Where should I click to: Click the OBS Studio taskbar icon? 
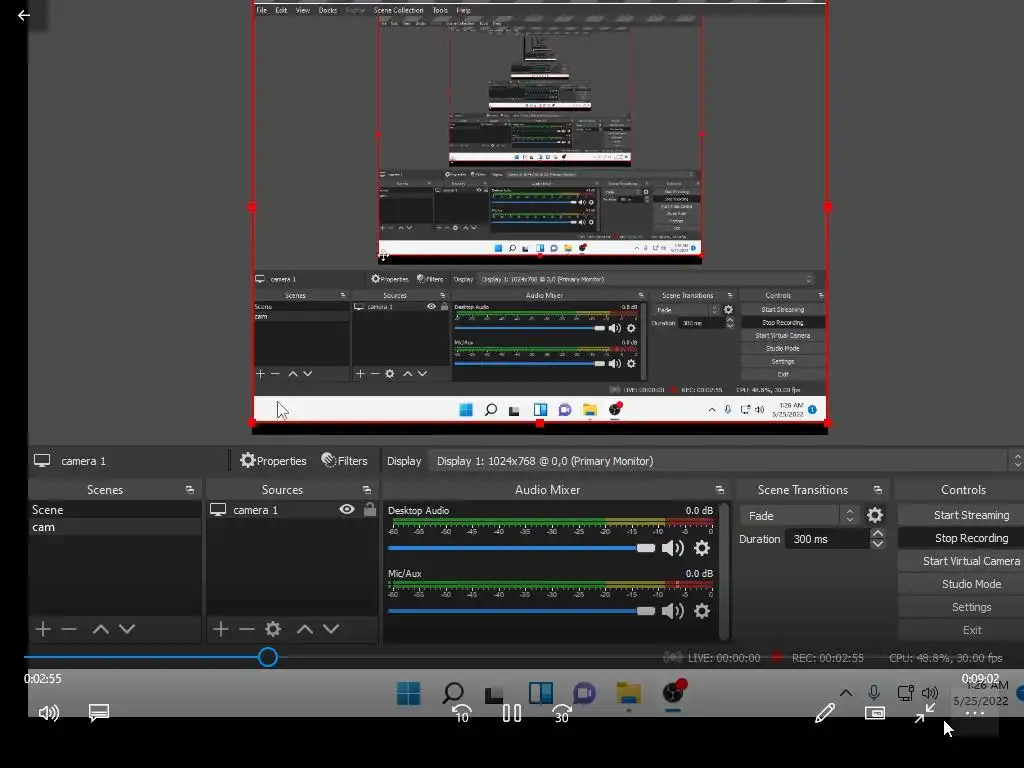click(673, 692)
